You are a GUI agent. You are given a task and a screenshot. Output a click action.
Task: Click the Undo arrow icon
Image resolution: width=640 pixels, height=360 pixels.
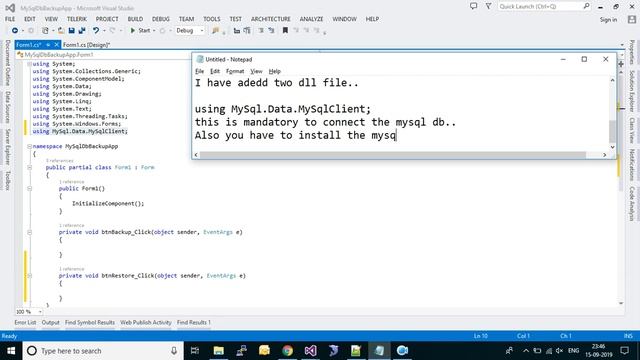pos(96,31)
